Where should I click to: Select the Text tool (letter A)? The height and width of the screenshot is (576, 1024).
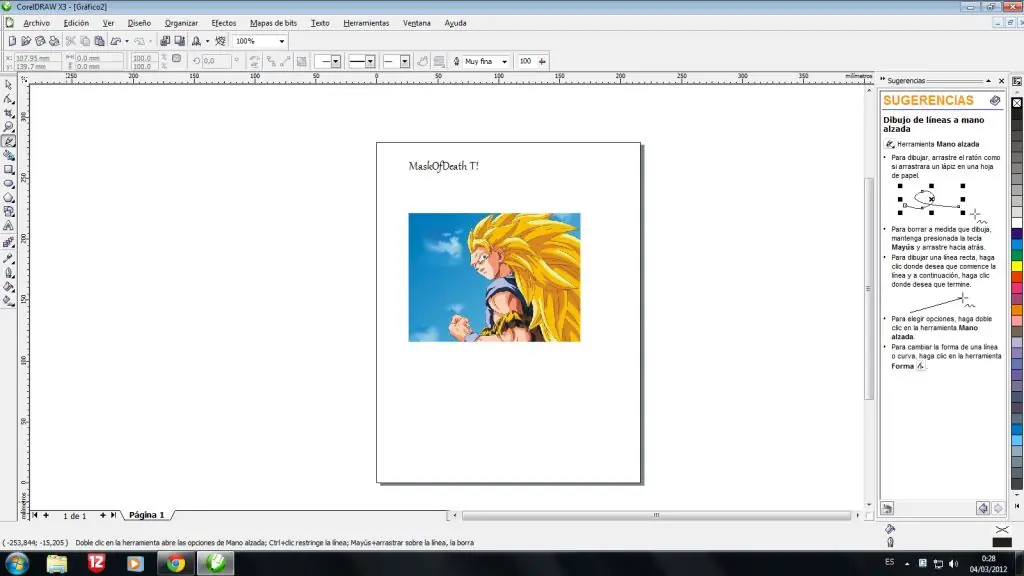9,226
